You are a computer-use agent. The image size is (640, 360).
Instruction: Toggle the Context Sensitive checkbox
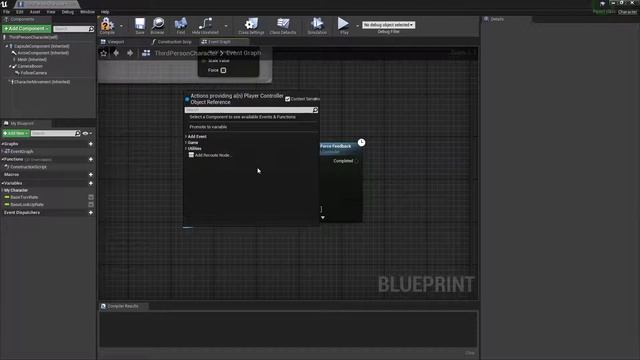[x=287, y=99]
